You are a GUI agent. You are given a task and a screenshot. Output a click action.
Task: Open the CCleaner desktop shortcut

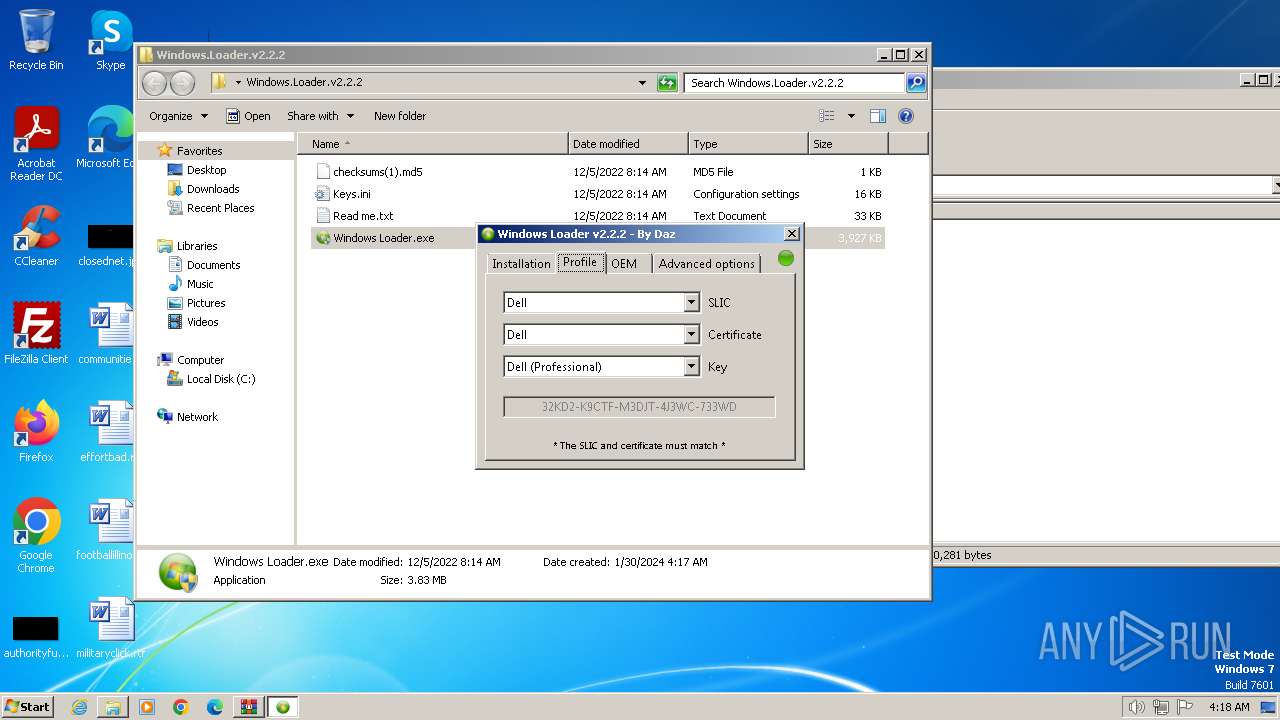[36, 236]
